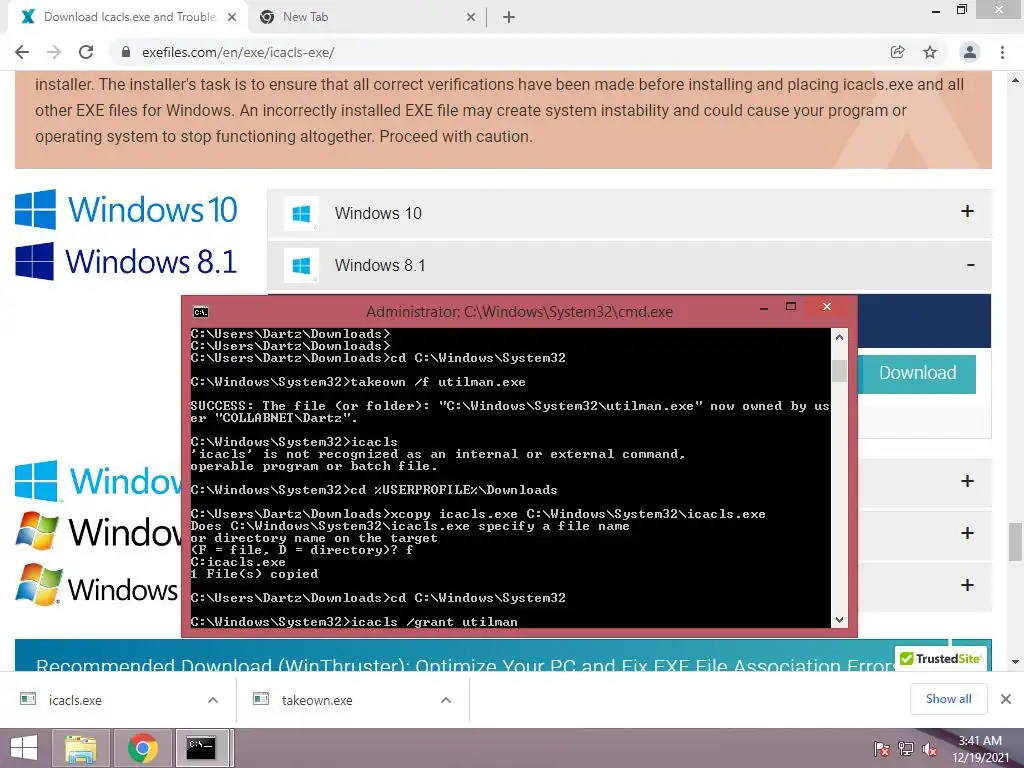Open the Windows Start button
Image resolution: width=1024 pixels, height=768 pixels.
tap(24, 748)
